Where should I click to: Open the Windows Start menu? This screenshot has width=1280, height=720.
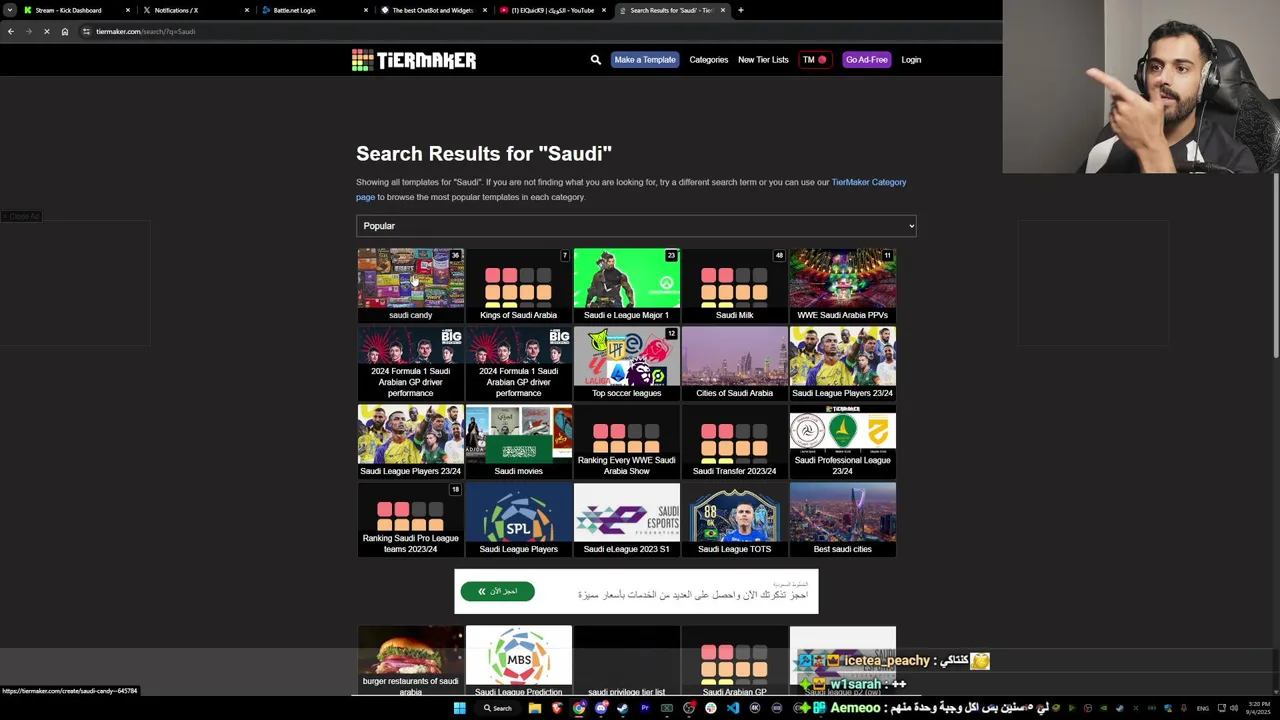[x=459, y=709]
